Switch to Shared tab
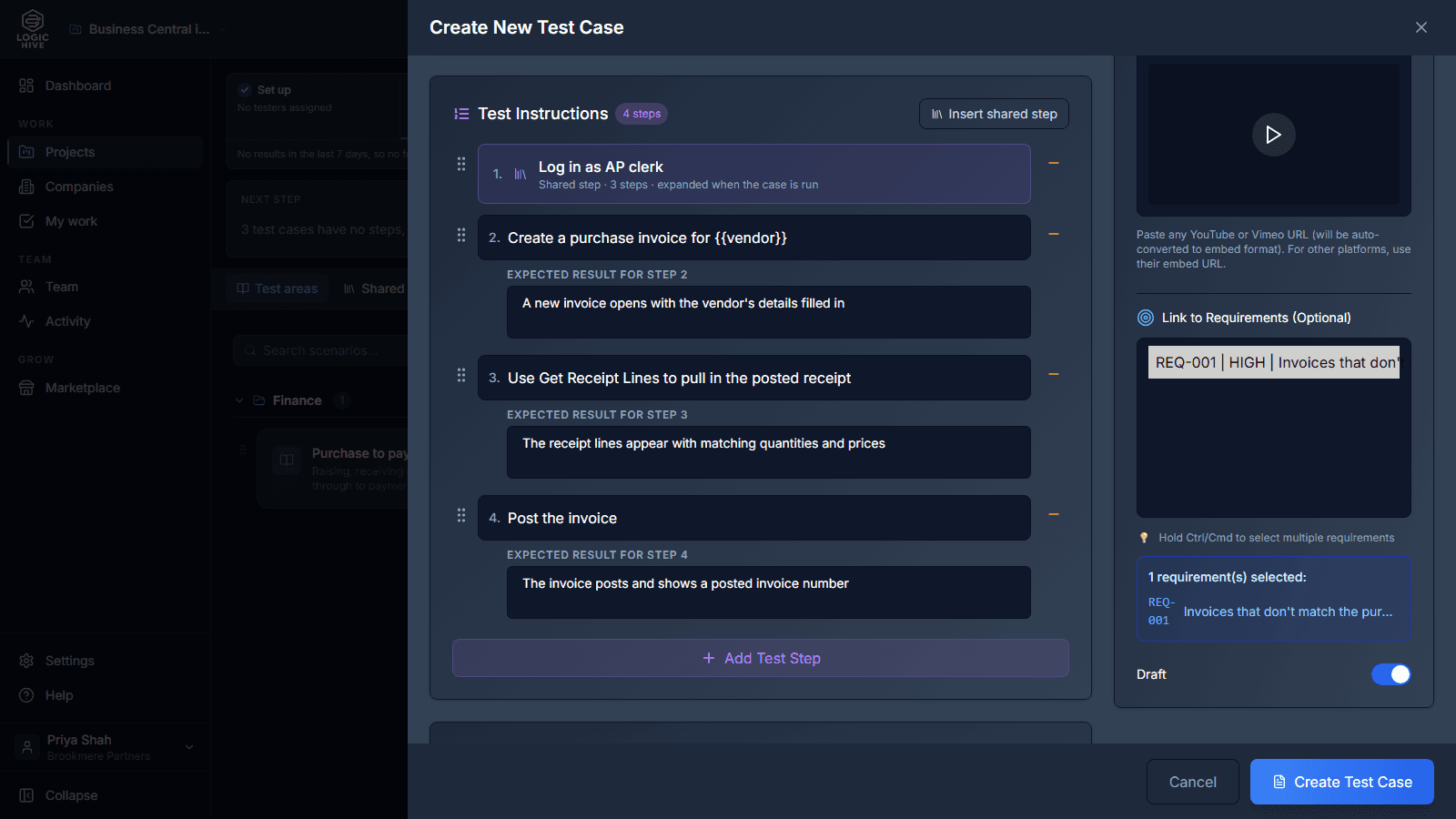This screenshot has height=819, width=1456. pyautogui.click(x=373, y=288)
